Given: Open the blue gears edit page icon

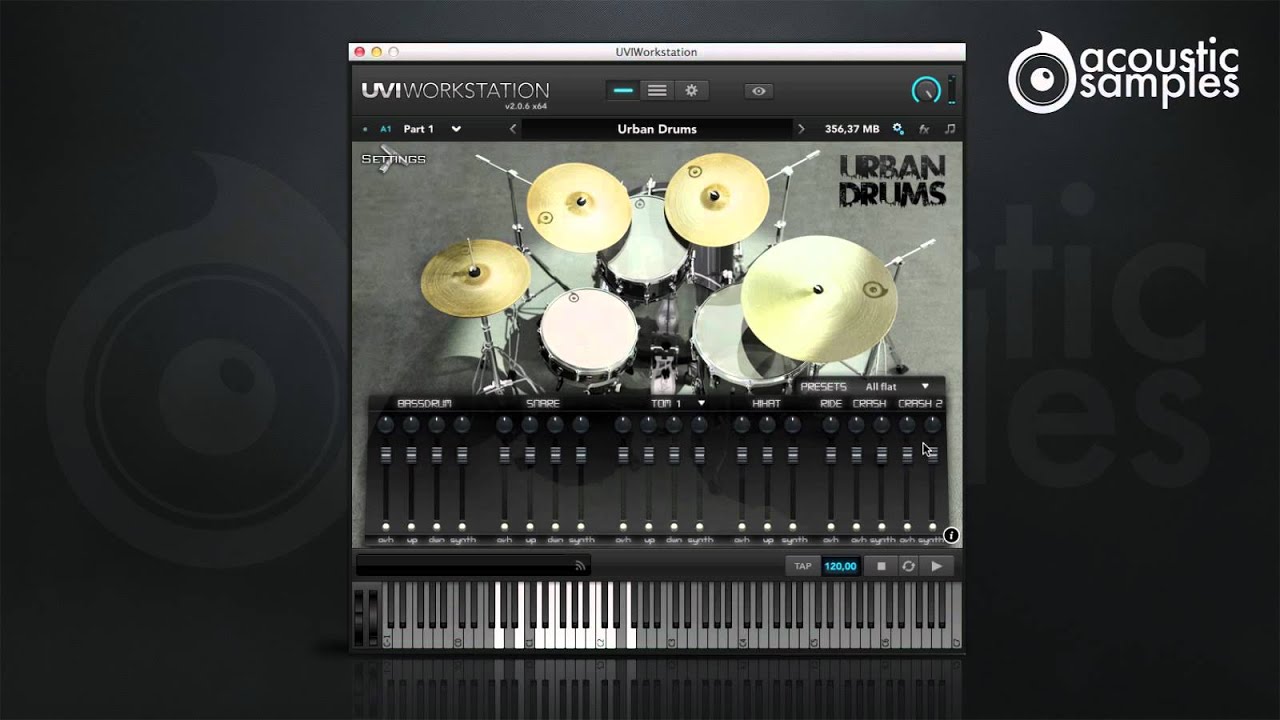Looking at the screenshot, I should 898,129.
